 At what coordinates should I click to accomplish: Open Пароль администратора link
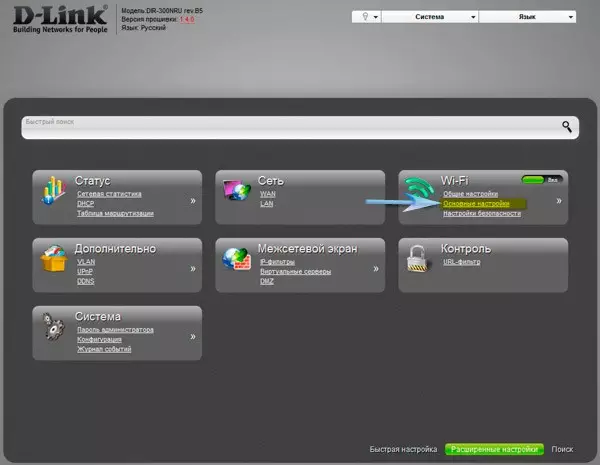[x=115, y=330]
